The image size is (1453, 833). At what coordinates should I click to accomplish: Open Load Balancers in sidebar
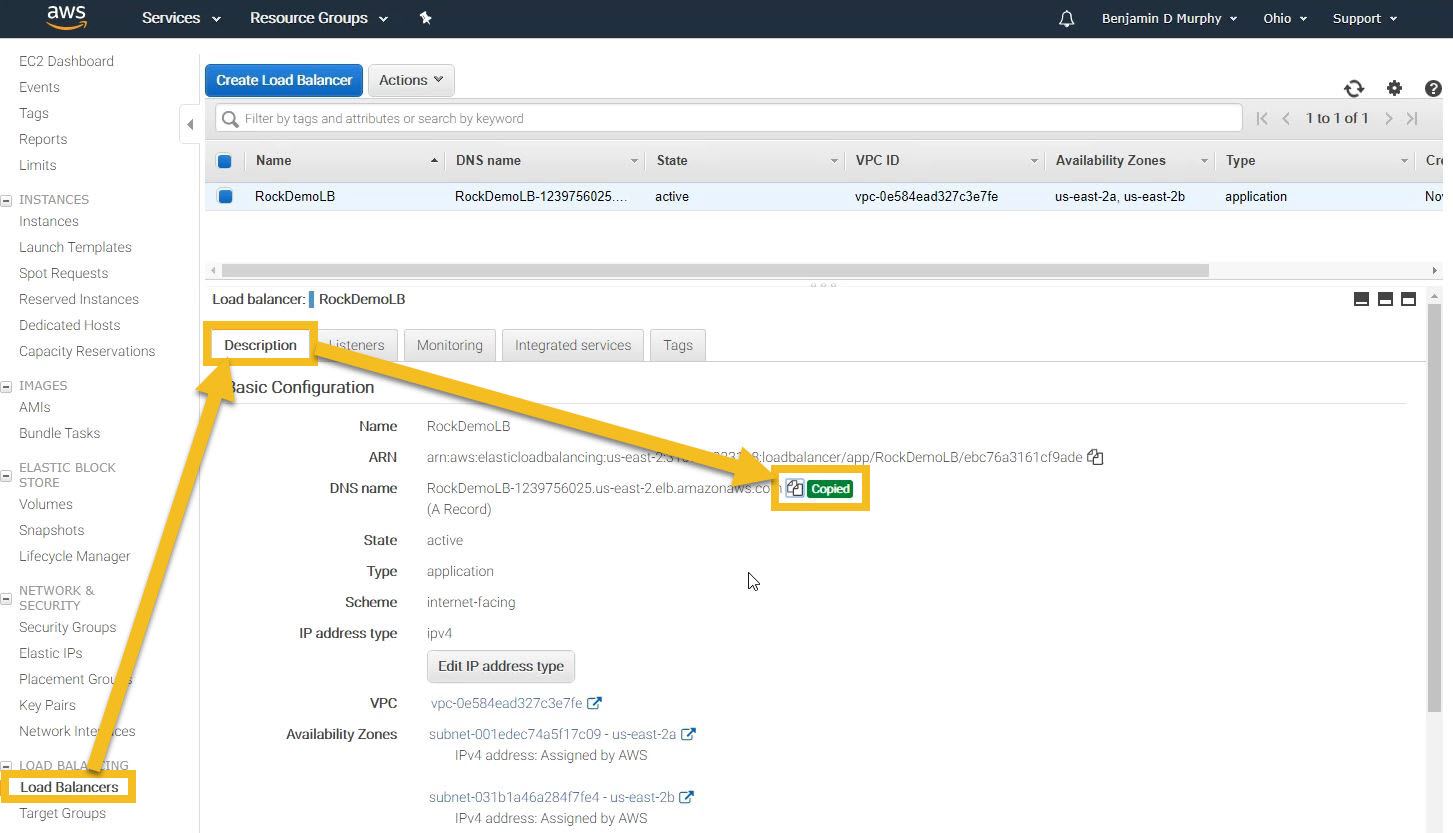pos(69,787)
